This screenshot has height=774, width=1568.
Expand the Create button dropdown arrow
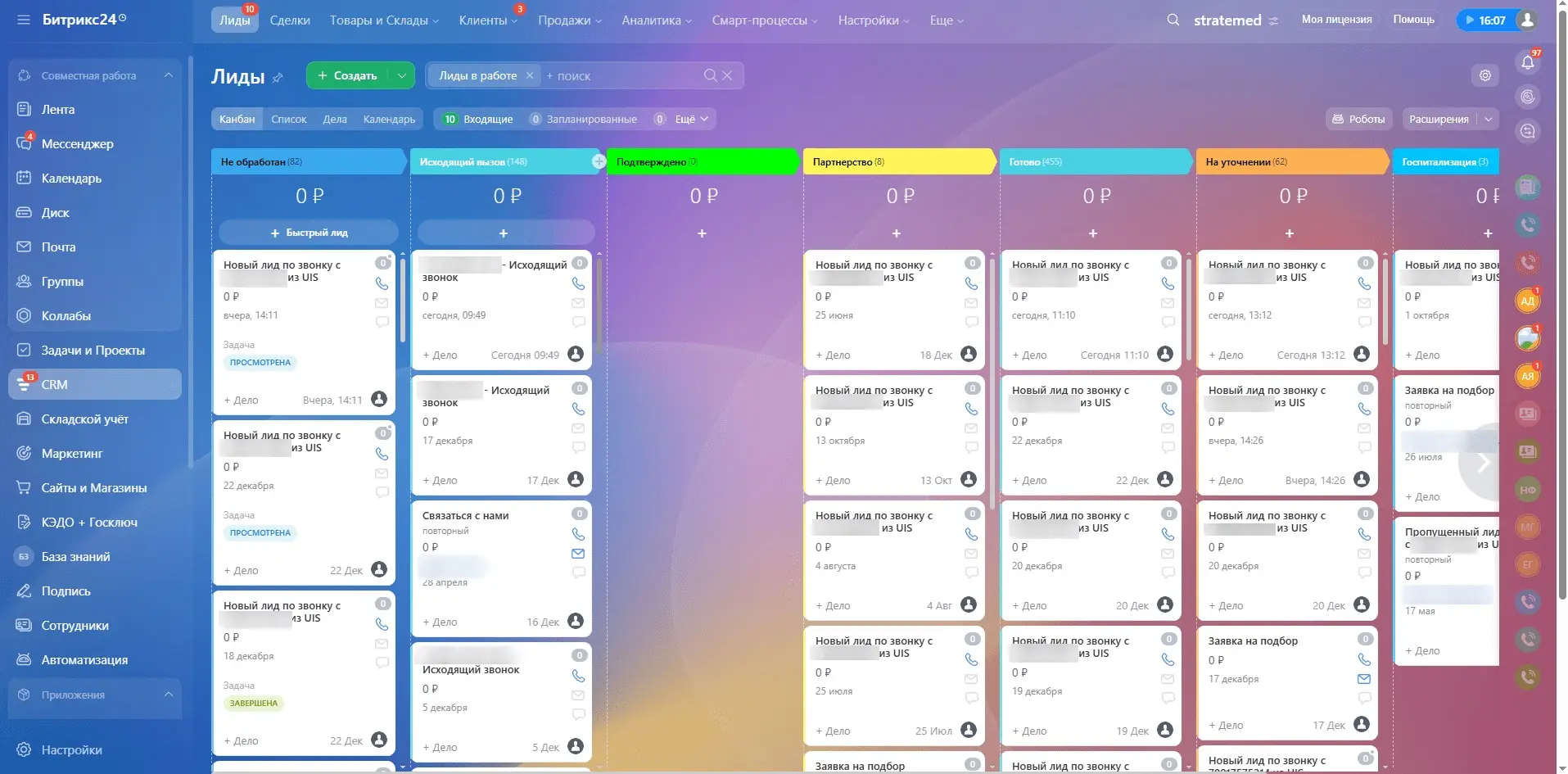pyautogui.click(x=401, y=75)
